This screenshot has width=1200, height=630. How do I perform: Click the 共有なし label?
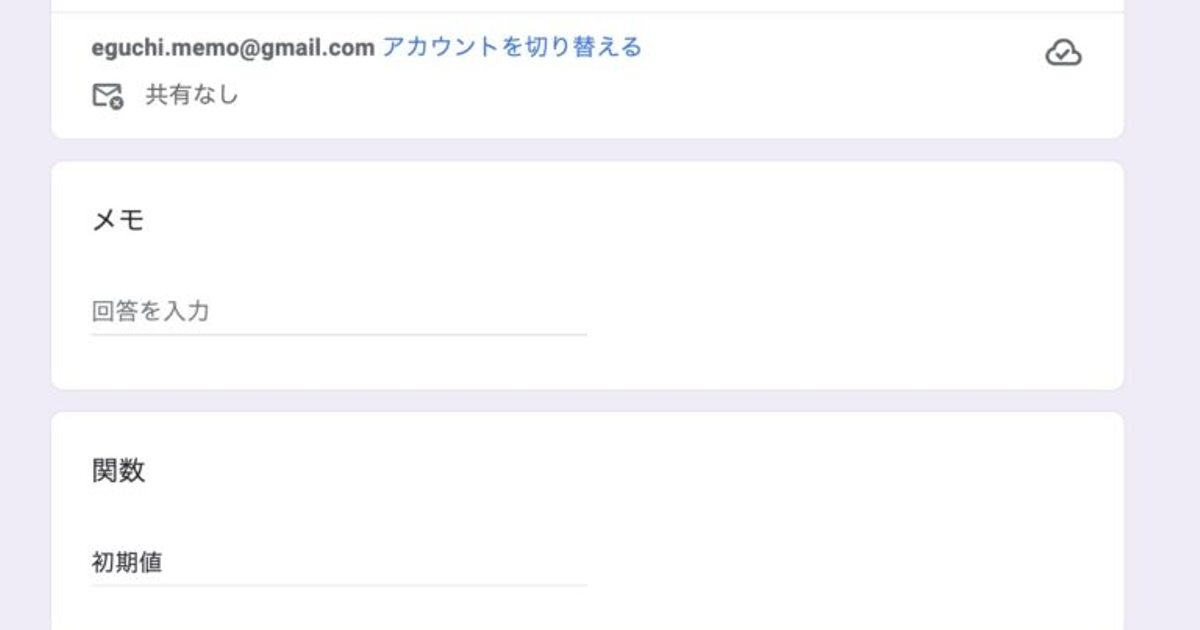(x=192, y=96)
